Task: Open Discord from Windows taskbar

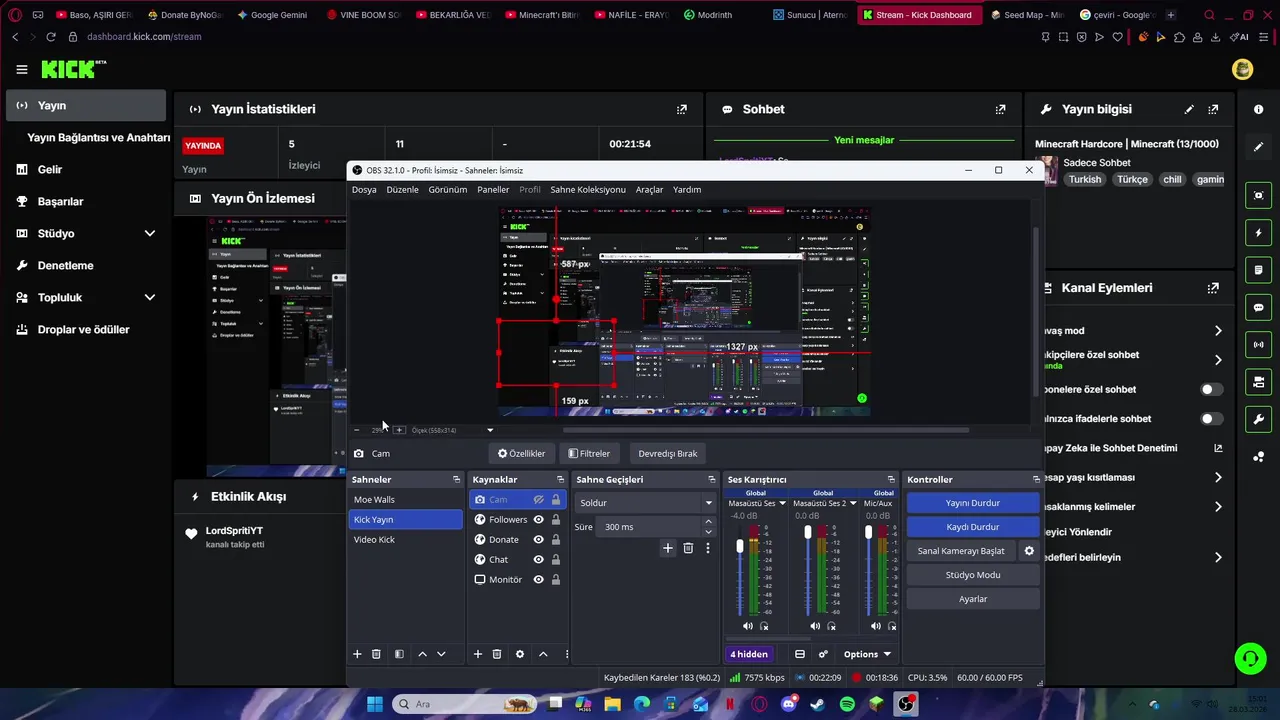Action: point(789,704)
